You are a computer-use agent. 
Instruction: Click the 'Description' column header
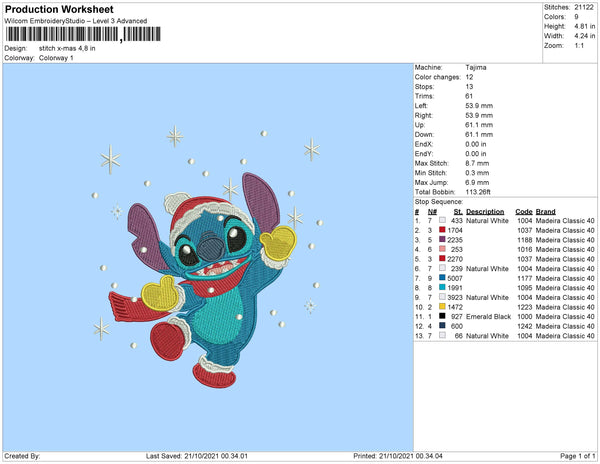(x=485, y=212)
